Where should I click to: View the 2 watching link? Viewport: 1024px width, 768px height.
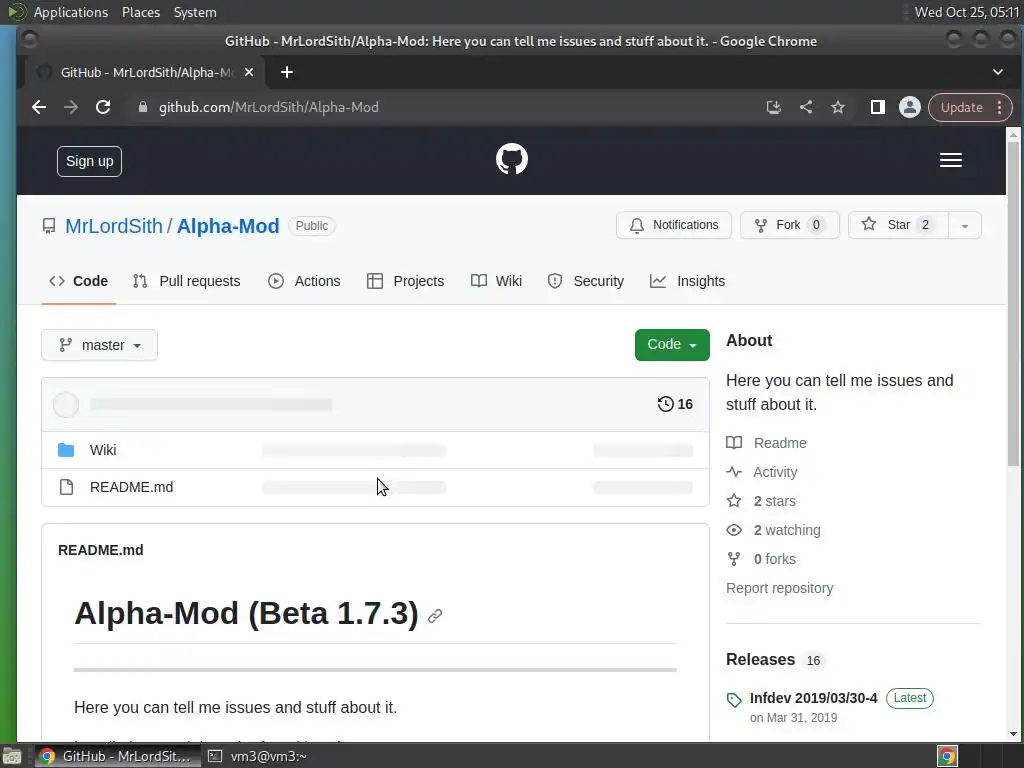[x=774, y=530]
